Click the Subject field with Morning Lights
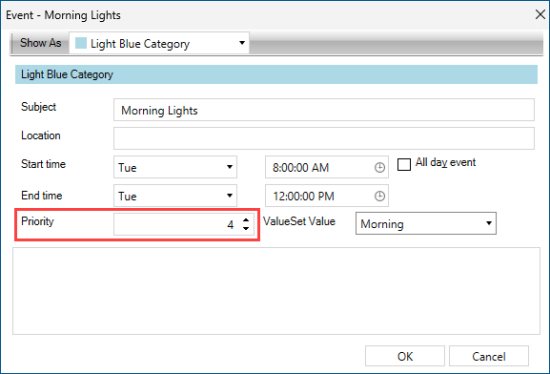The height and width of the screenshot is (374, 550). coord(324,110)
